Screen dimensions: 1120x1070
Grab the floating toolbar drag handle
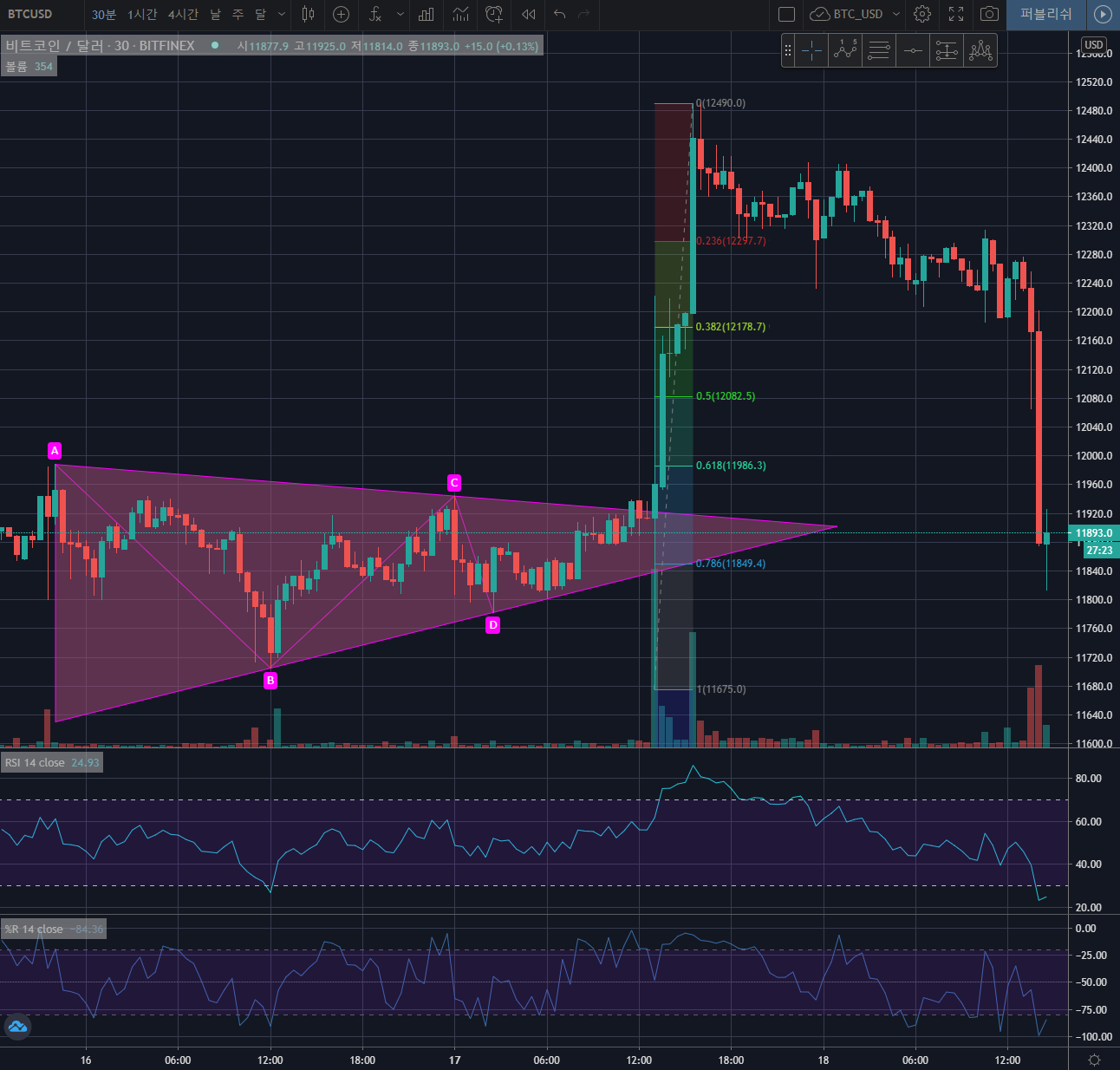click(788, 51)
